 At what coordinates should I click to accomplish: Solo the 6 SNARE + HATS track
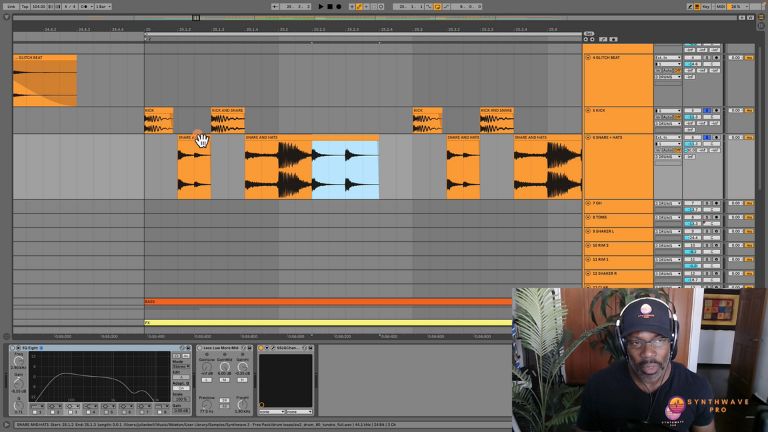click(x=707, y=138)
